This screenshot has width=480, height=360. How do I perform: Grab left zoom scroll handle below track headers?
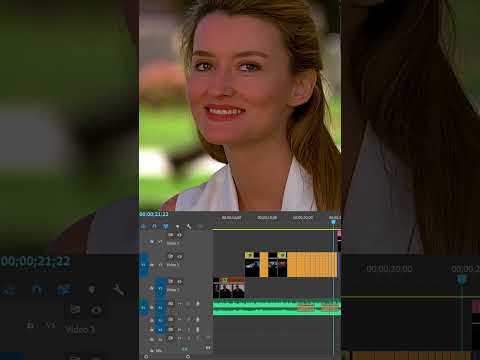coord(146,356)
